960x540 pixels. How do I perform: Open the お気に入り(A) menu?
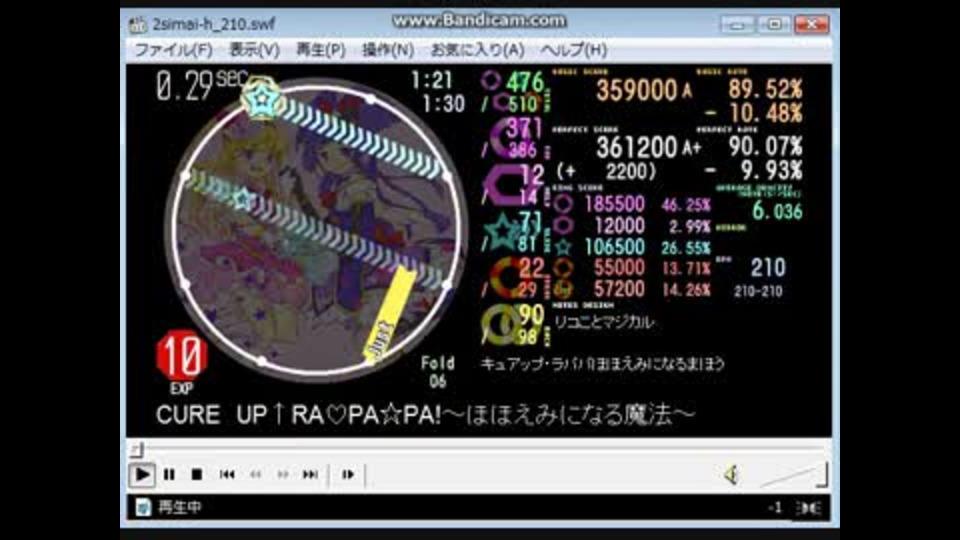(x=477, y=50)
